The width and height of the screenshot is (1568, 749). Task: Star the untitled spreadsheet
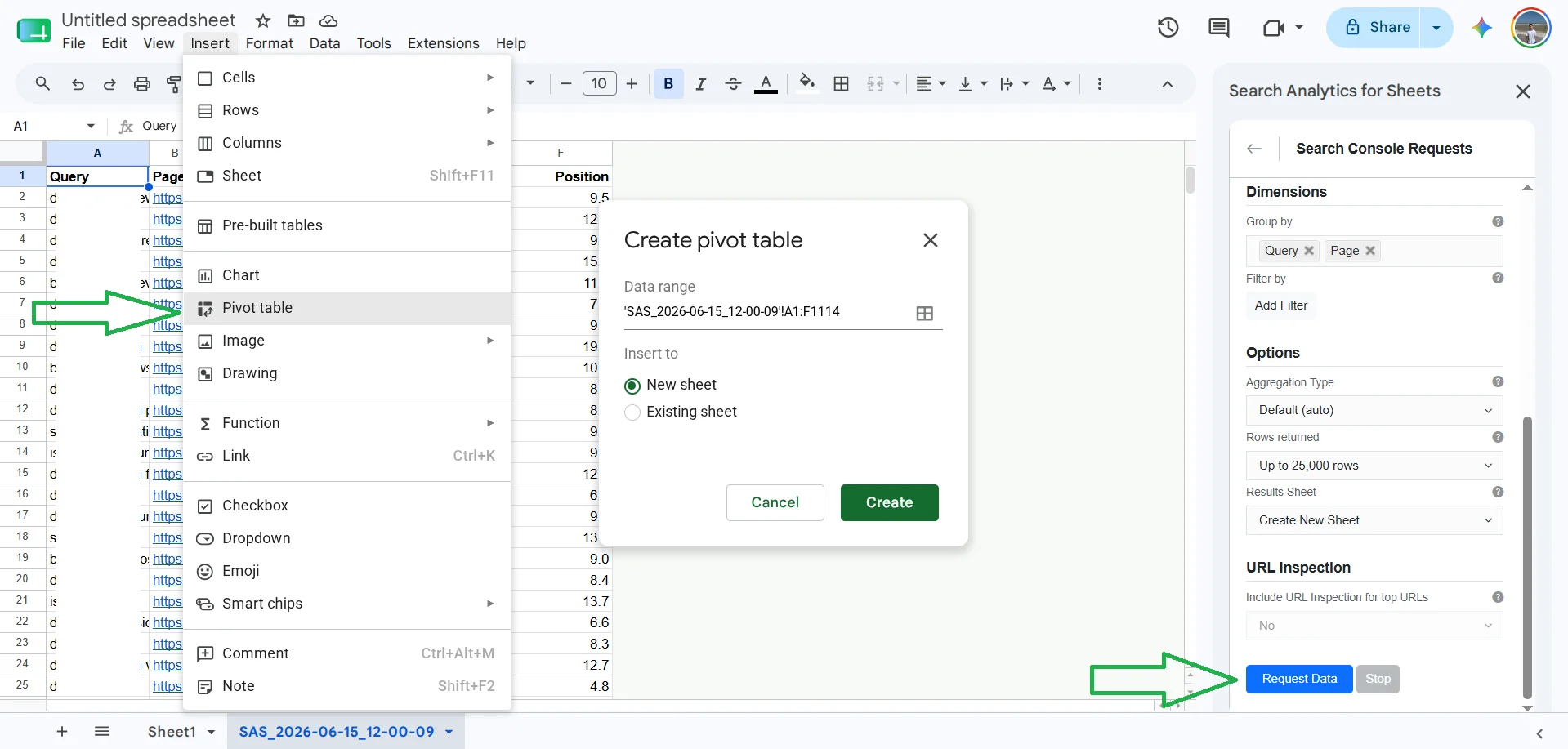pos(263,20)
